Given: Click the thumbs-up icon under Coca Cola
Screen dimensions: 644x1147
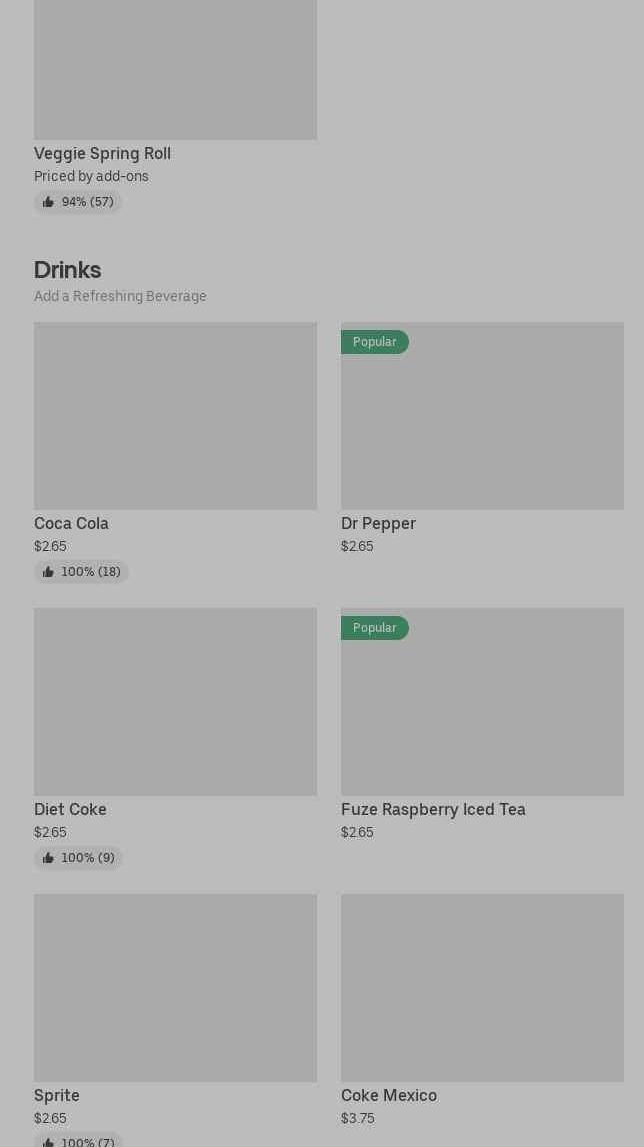Looking at the screenshot, I should (48, 572).
